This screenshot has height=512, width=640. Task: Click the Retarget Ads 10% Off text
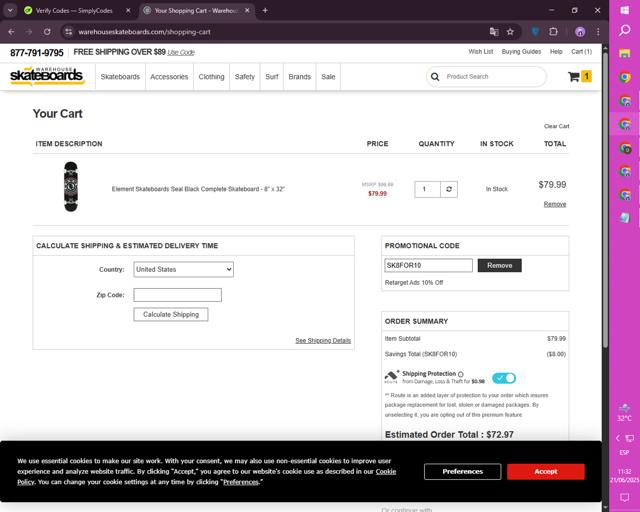pos(414,283)
